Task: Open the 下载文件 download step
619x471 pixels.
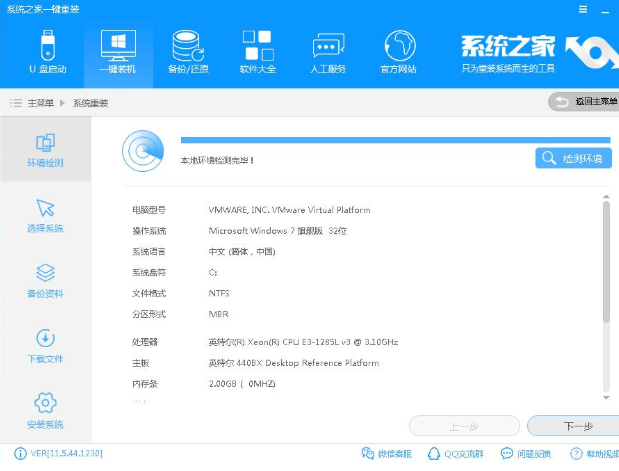Action: [x=45, y=345]
